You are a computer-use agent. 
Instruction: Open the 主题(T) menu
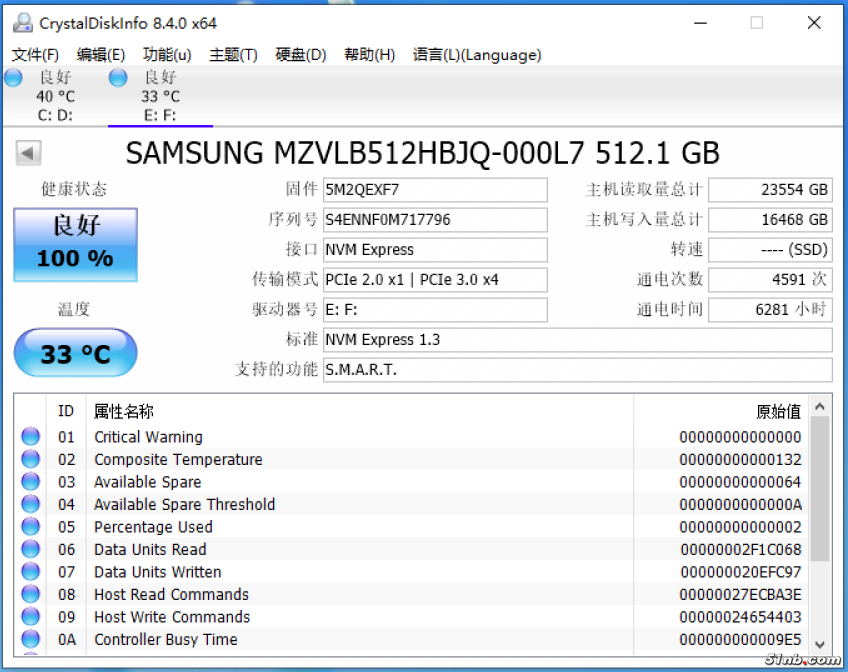click(233, 55)
